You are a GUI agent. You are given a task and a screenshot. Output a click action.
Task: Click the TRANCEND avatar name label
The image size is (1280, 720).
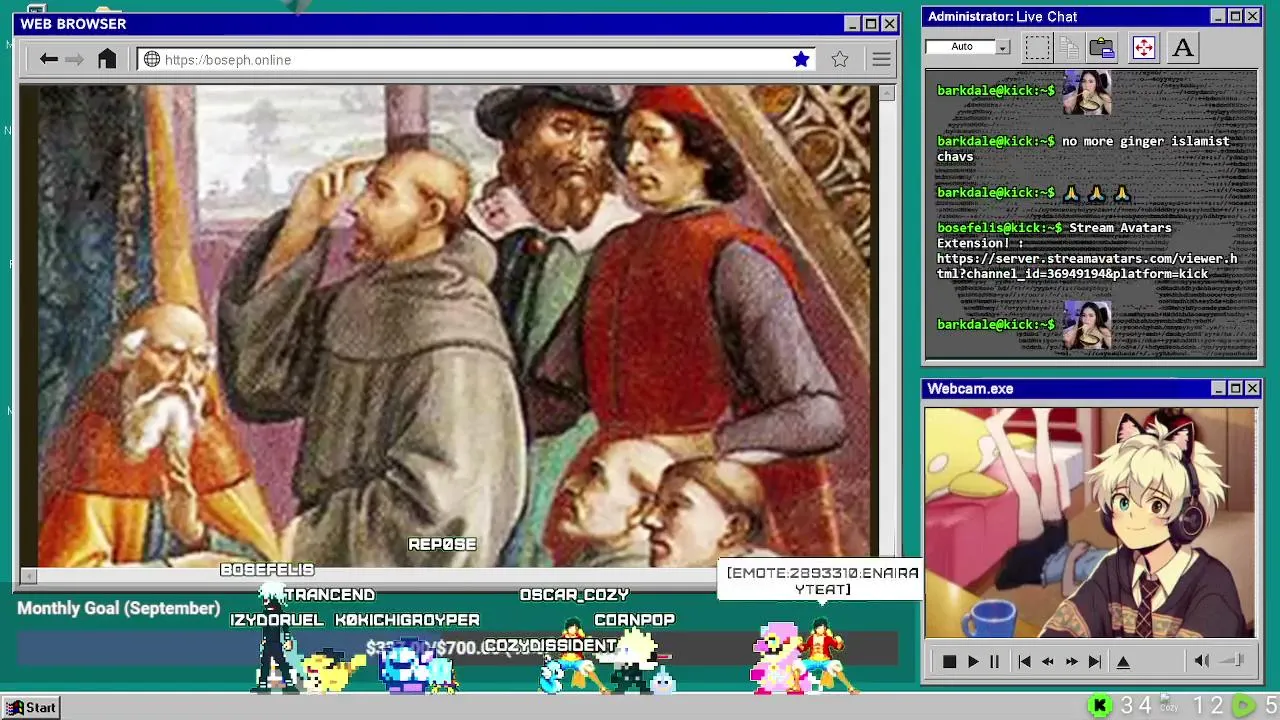[329, 595]
